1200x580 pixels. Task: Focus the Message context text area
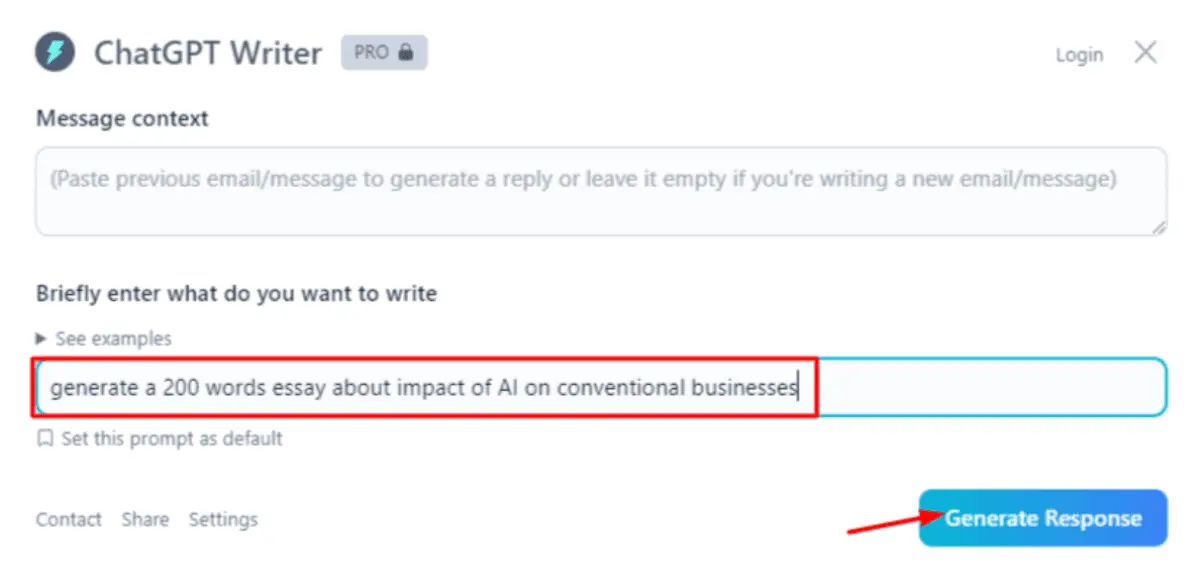[x=601, y=192]
